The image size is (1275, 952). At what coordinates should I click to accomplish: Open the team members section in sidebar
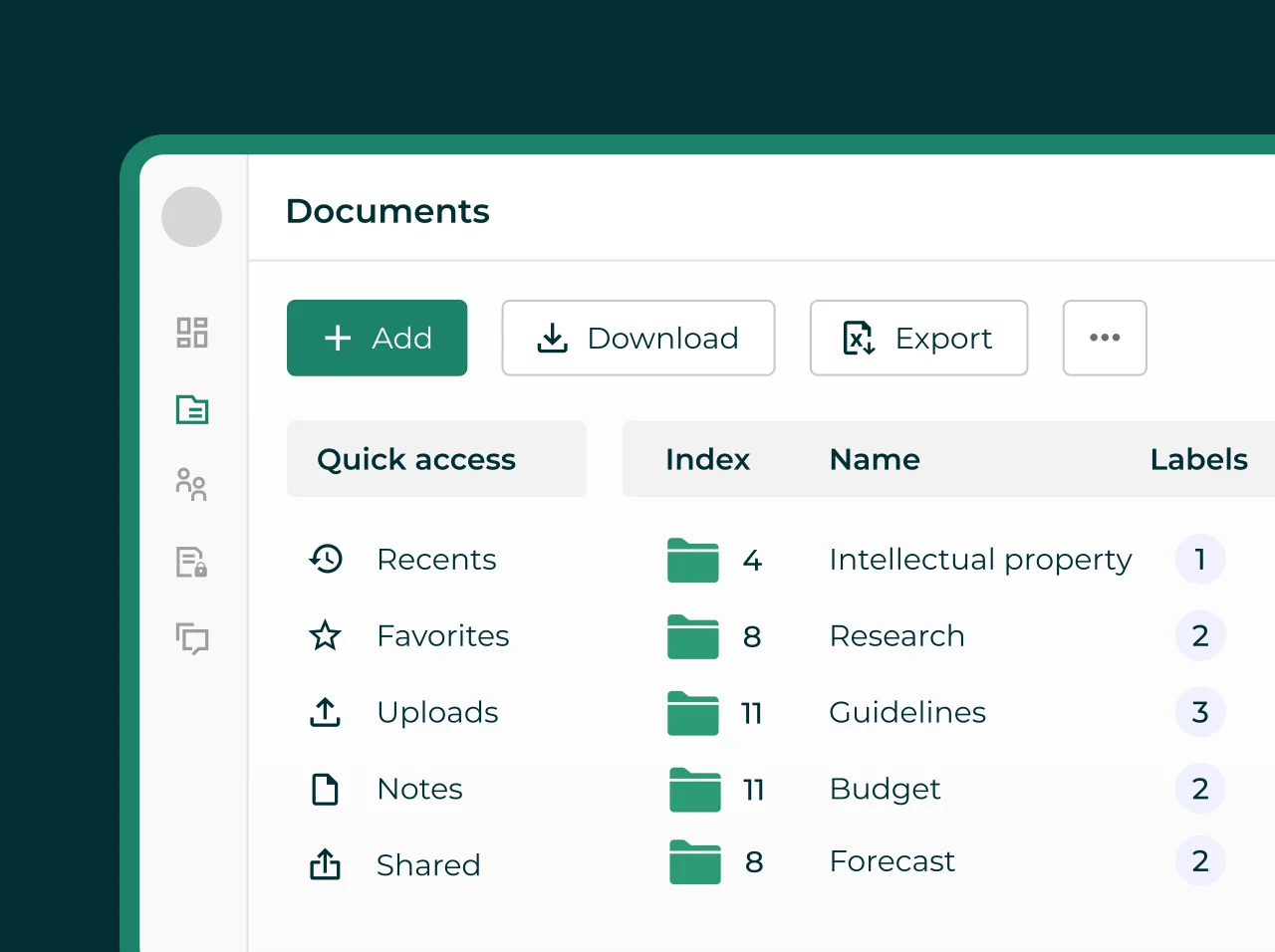point(191,485)
